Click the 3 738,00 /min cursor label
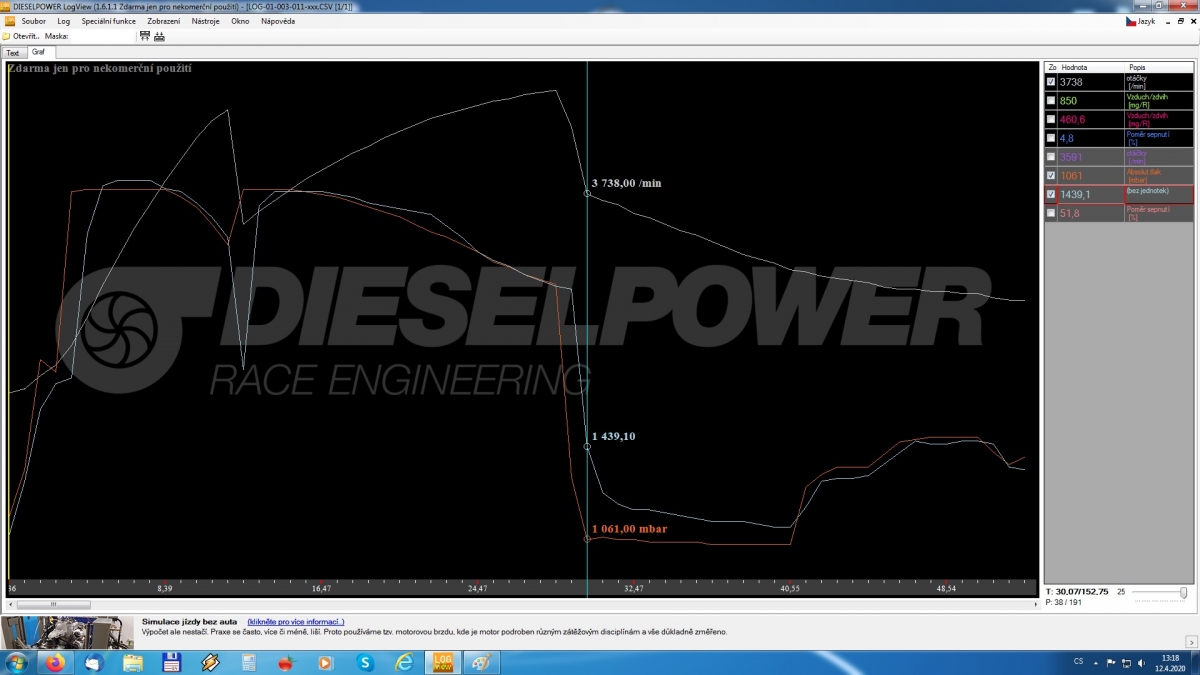1200x675 pixels. pyautogui.click(x=626, y=183)
